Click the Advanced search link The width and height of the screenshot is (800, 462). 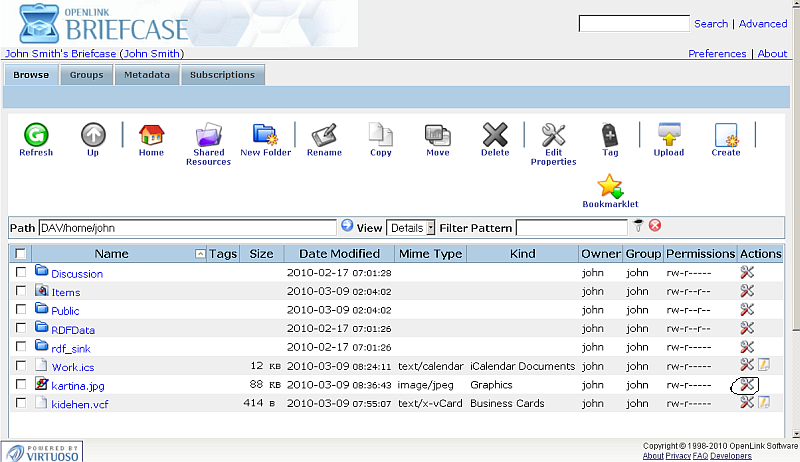pyautogui.click(x=763, y=24)
